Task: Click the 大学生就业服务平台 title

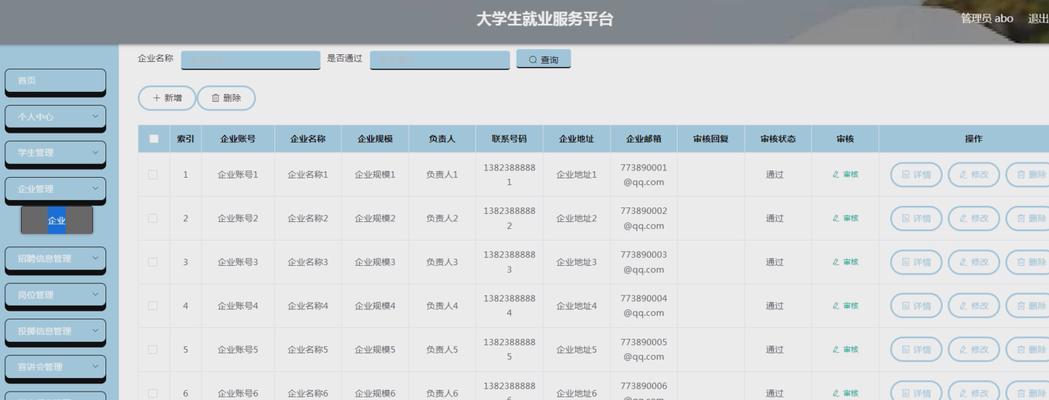Action: 545,19
